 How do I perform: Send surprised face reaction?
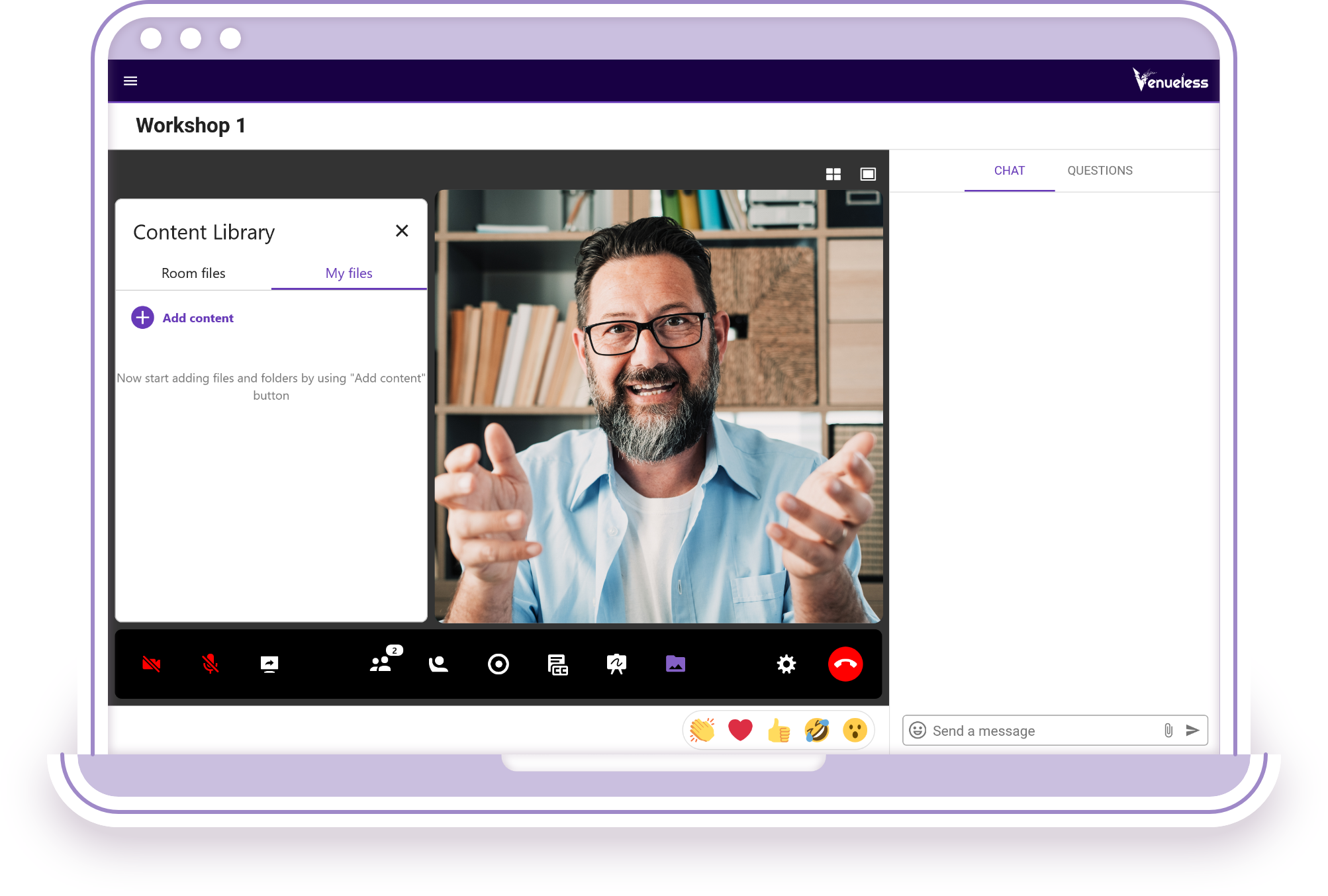point(855,731)
